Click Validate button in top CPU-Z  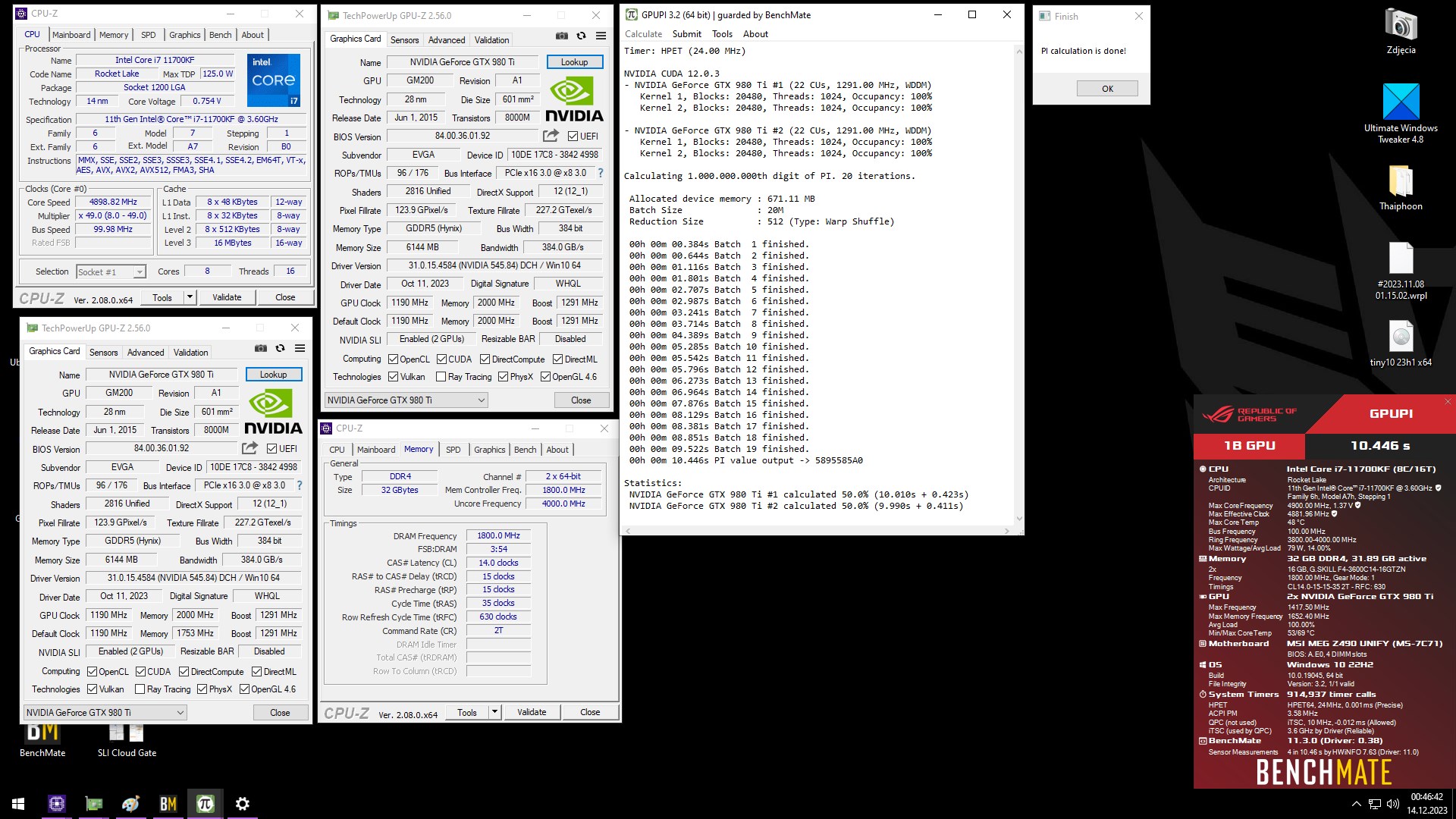[x=227, y=297]
